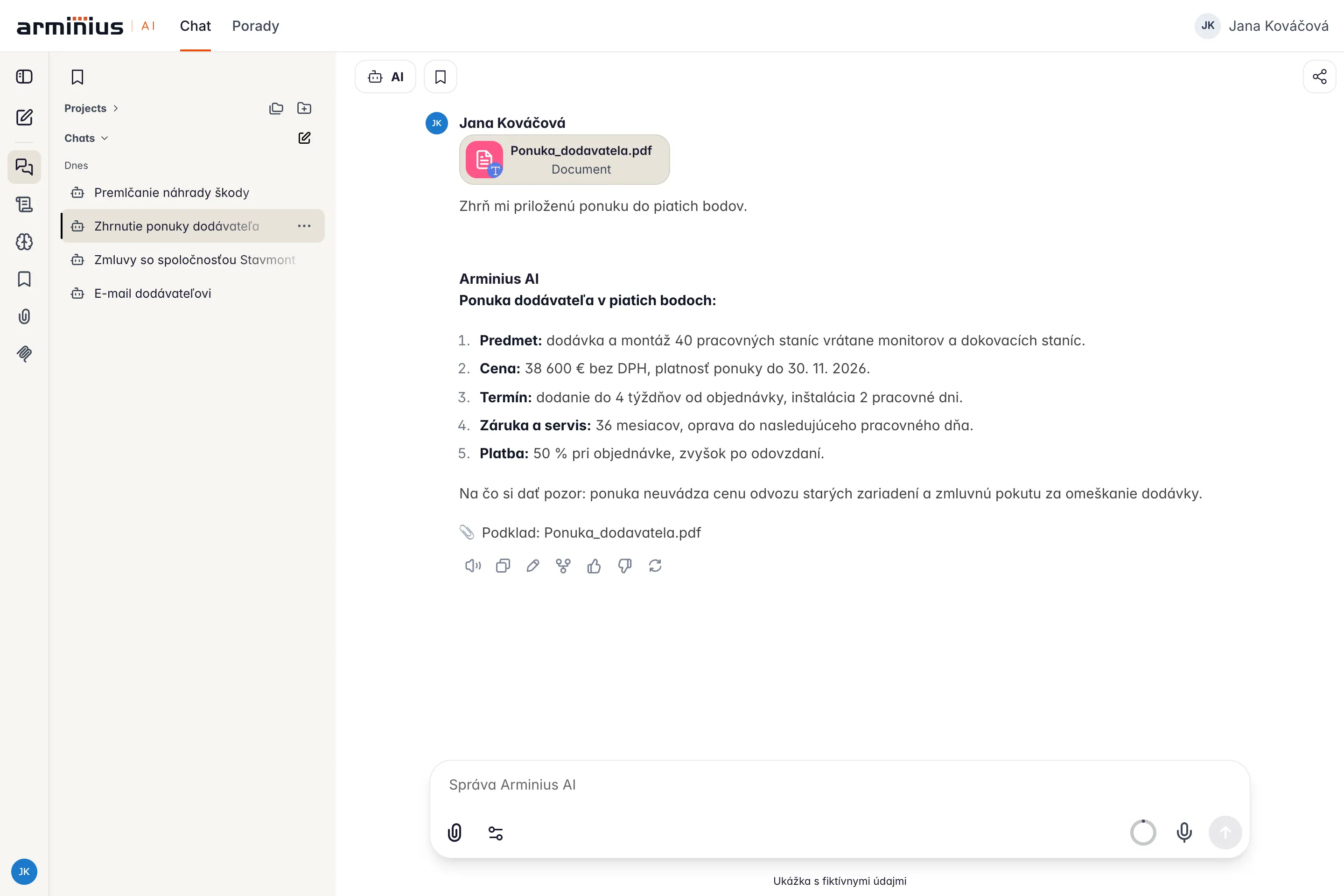Open the settings sliders icon in message box
Viewport: 1344px width, 896px height.
point(496,833)
